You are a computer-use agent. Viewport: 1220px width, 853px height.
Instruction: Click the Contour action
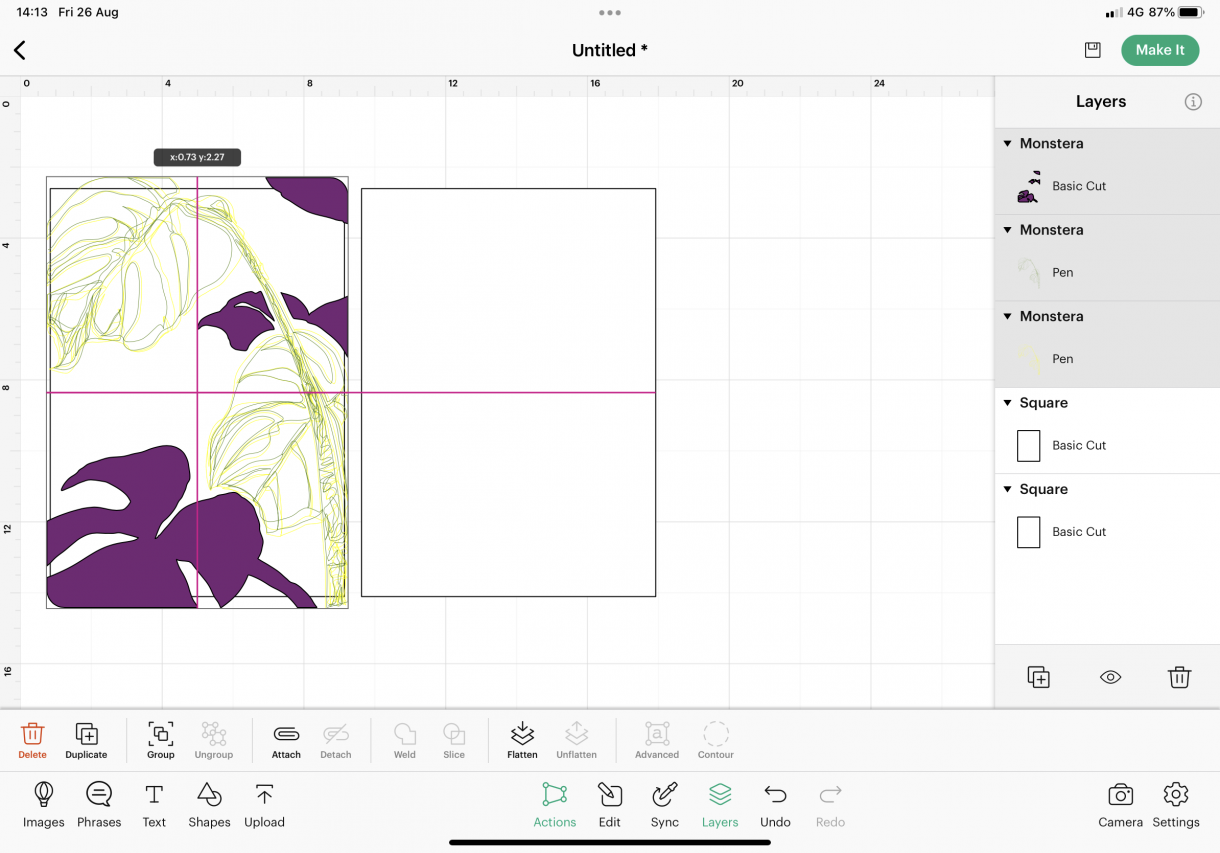[x=715, y=741]
